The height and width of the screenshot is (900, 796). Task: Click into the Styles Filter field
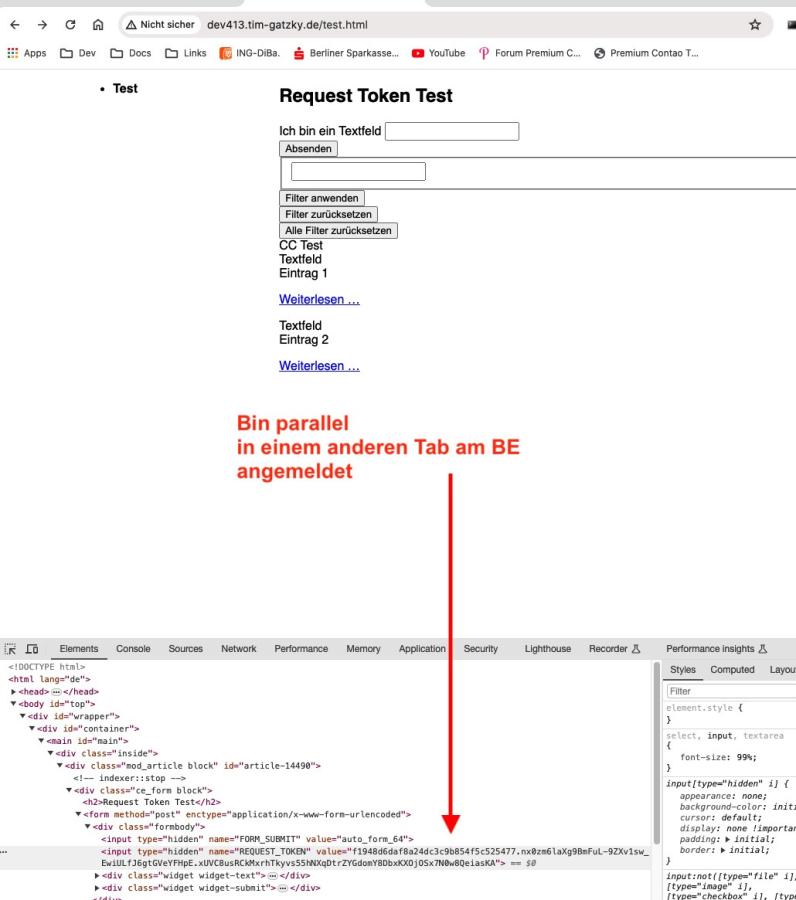[x=730, y=690]
